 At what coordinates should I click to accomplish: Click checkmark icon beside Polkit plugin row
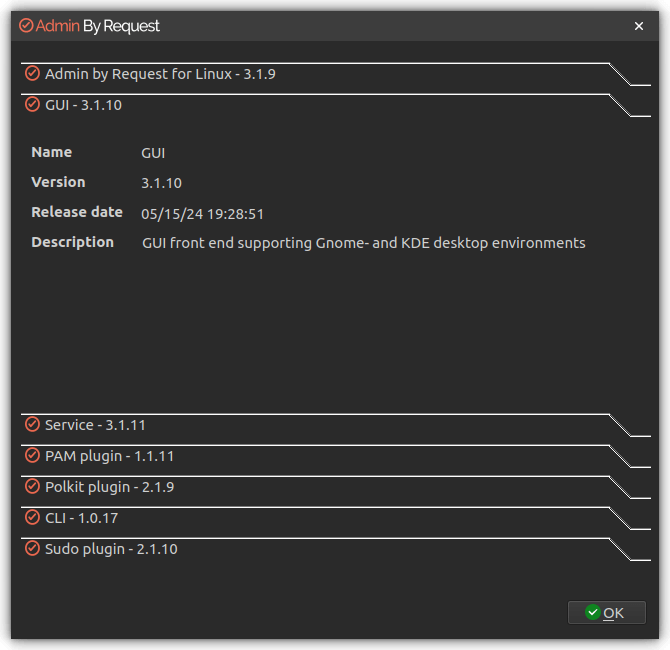coord(32,486)
